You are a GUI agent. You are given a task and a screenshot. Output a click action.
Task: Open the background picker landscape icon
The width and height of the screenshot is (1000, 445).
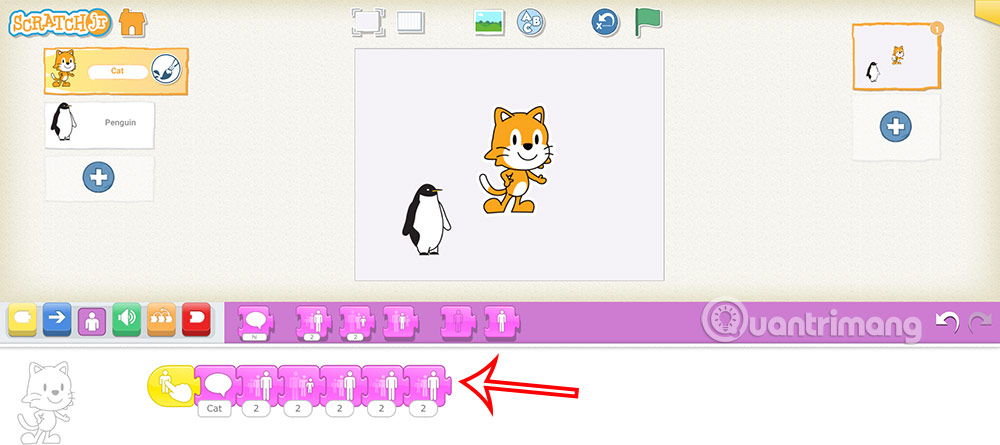pyautogui.click(x=489, y=22)
